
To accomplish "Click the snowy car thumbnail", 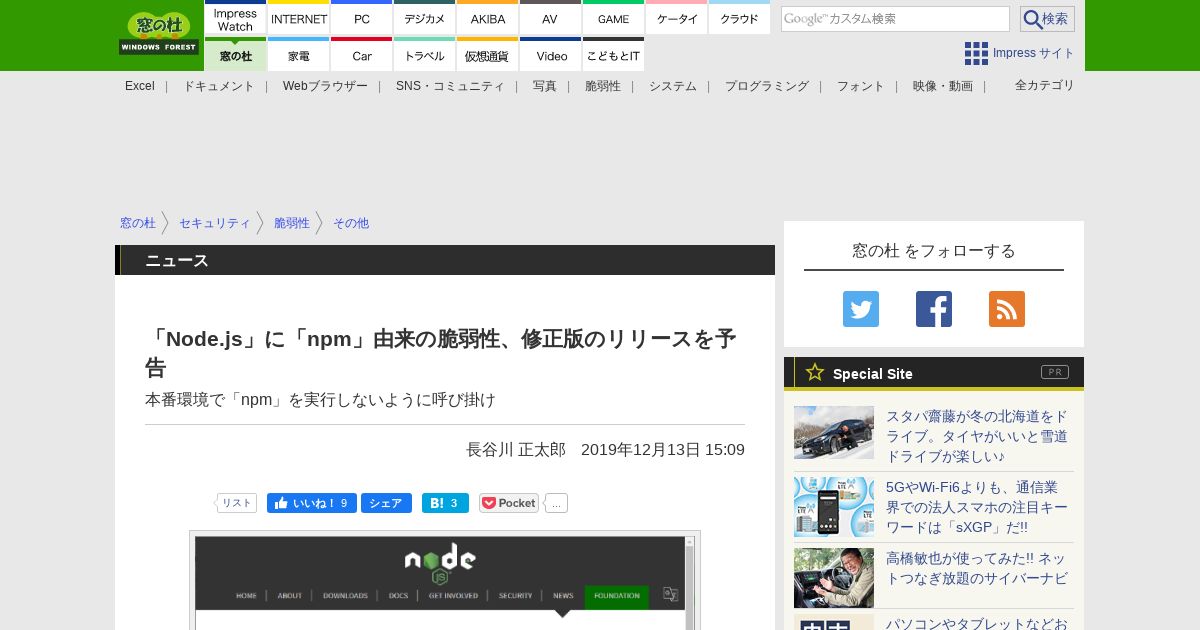I will coord(834,432).
